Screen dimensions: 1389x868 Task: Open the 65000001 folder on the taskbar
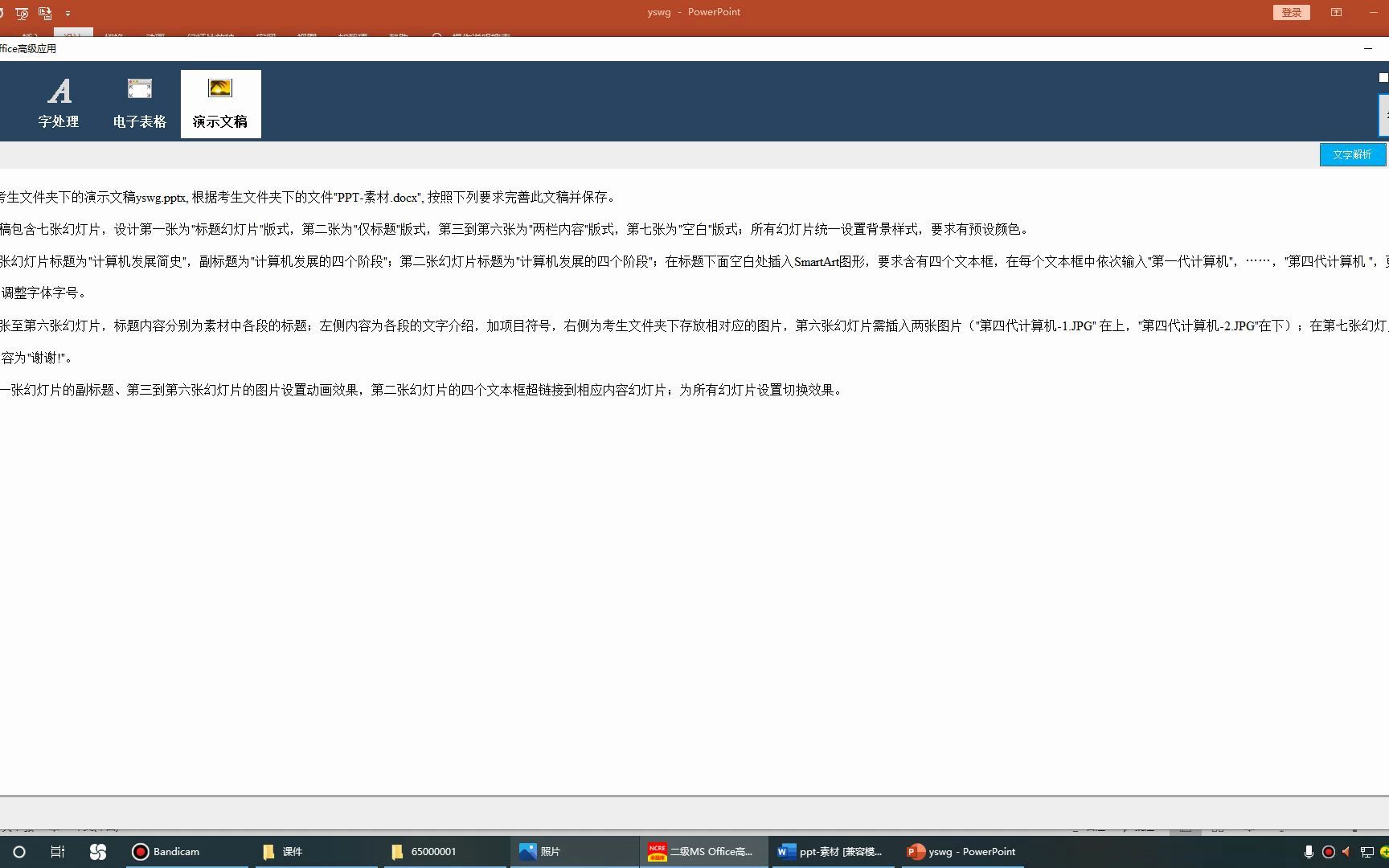tap(430, 851)
